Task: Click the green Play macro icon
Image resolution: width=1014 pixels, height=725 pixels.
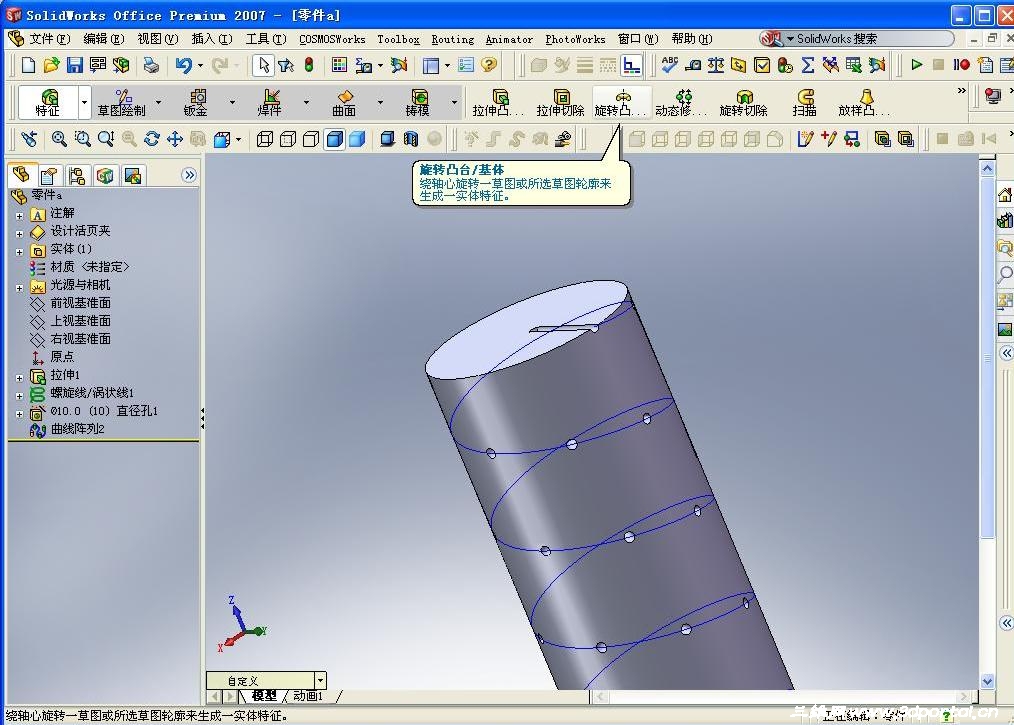Action: (916, 65)
